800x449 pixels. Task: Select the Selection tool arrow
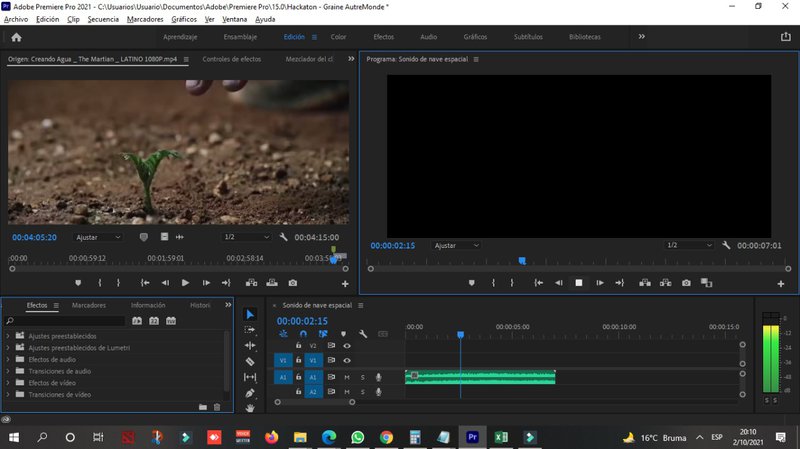(250, 314)
